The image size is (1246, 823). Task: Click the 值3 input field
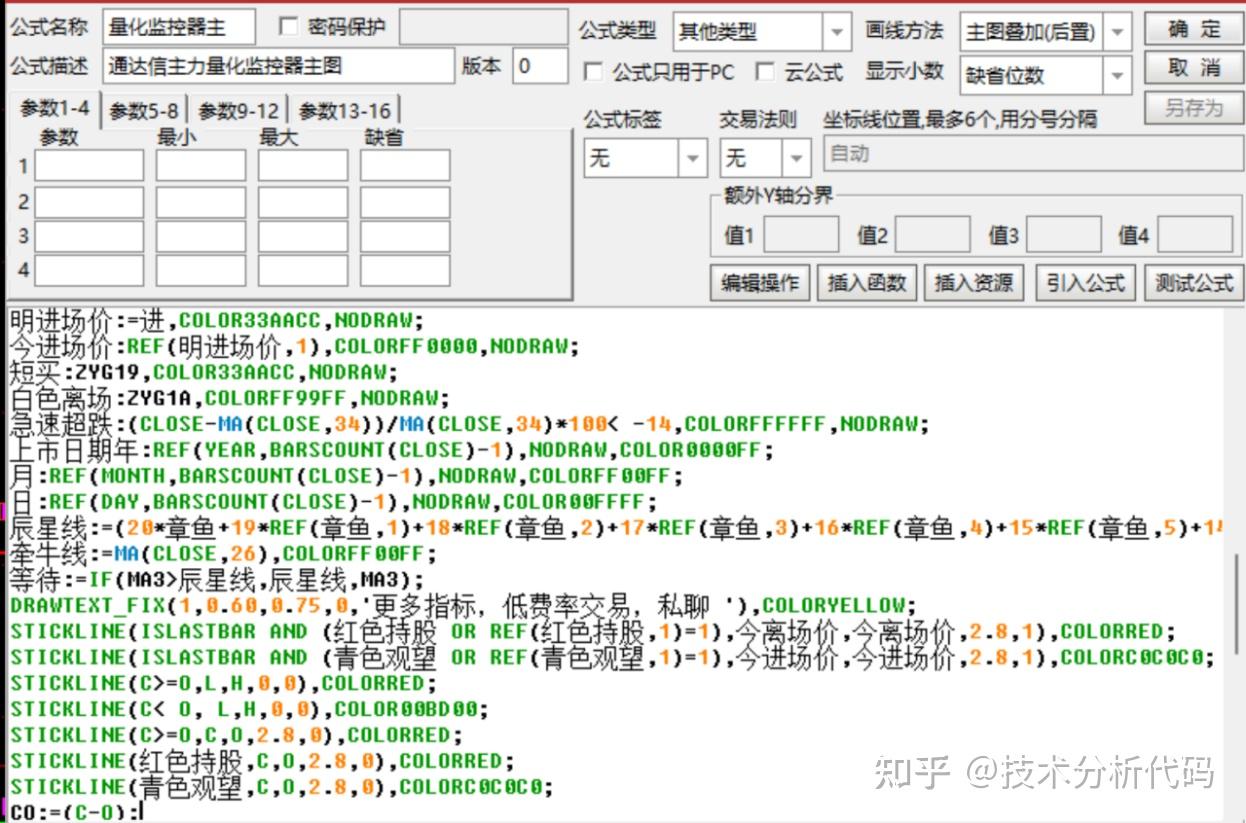pyautogui.click(x=1064, y=235)
